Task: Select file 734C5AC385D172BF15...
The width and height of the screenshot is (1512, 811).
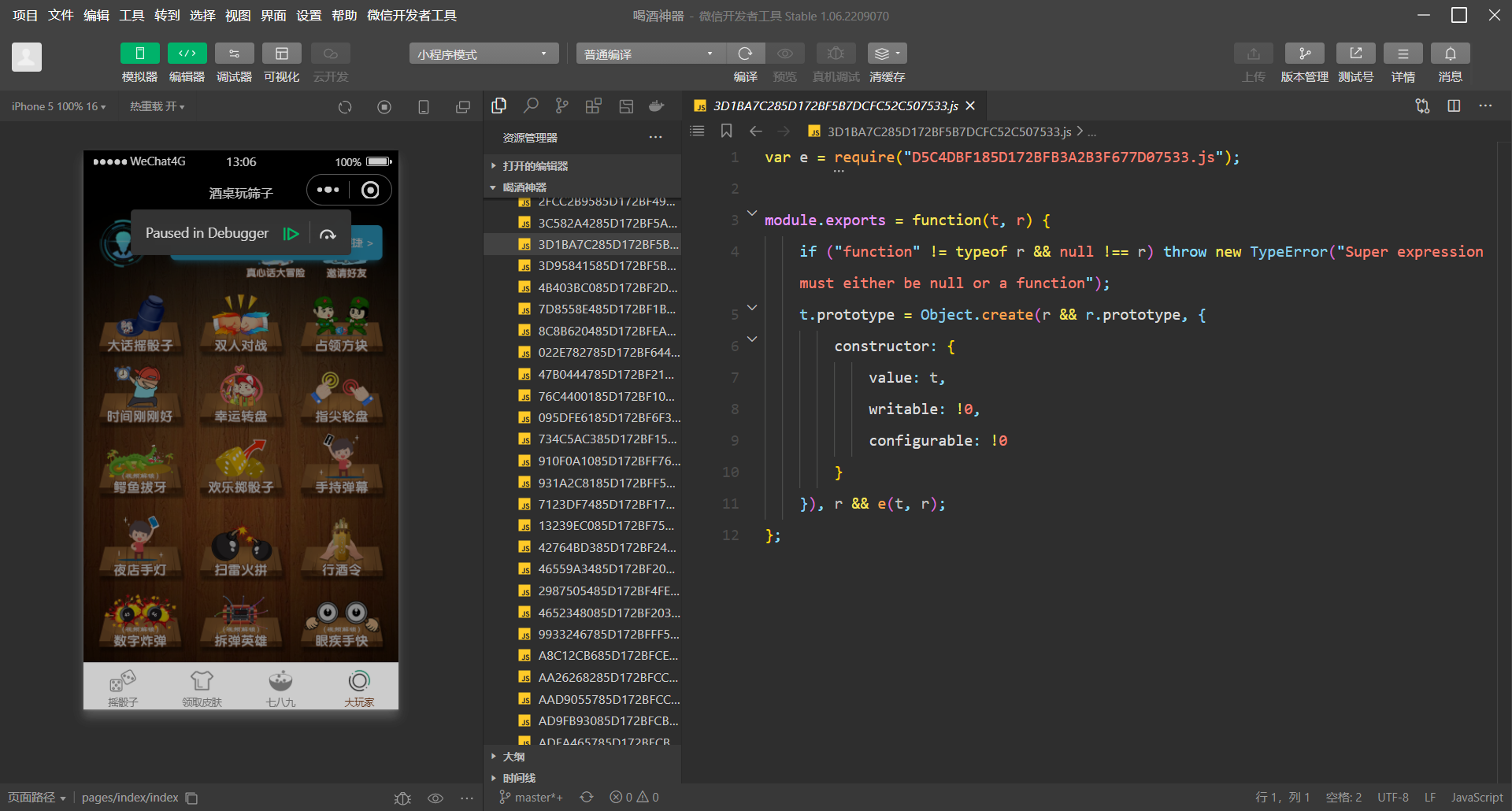Action: 583,439
